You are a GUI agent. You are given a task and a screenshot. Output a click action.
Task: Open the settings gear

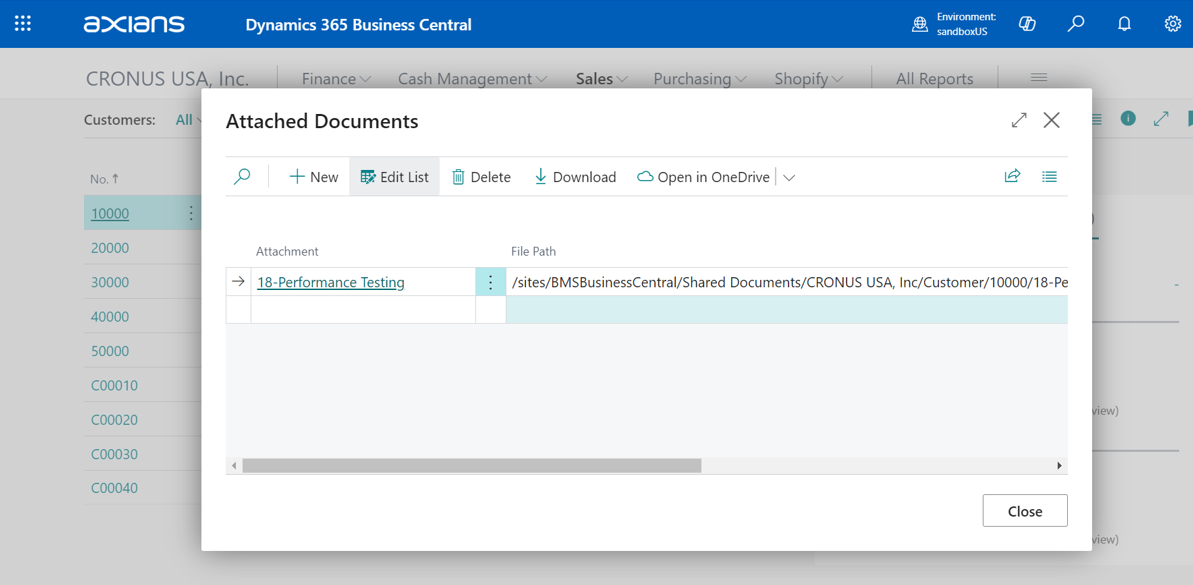(1172, 24)
